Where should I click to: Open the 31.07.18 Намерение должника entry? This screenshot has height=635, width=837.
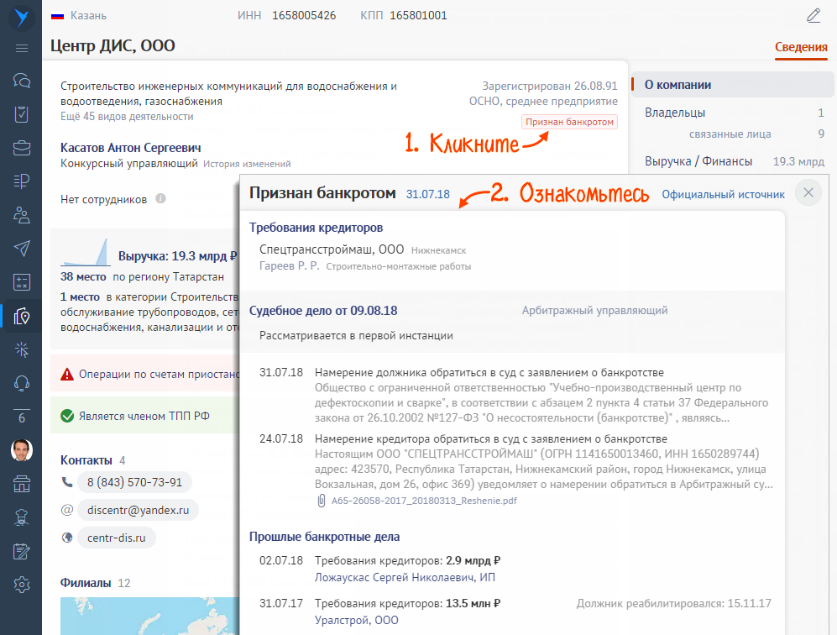click(514, 395)
